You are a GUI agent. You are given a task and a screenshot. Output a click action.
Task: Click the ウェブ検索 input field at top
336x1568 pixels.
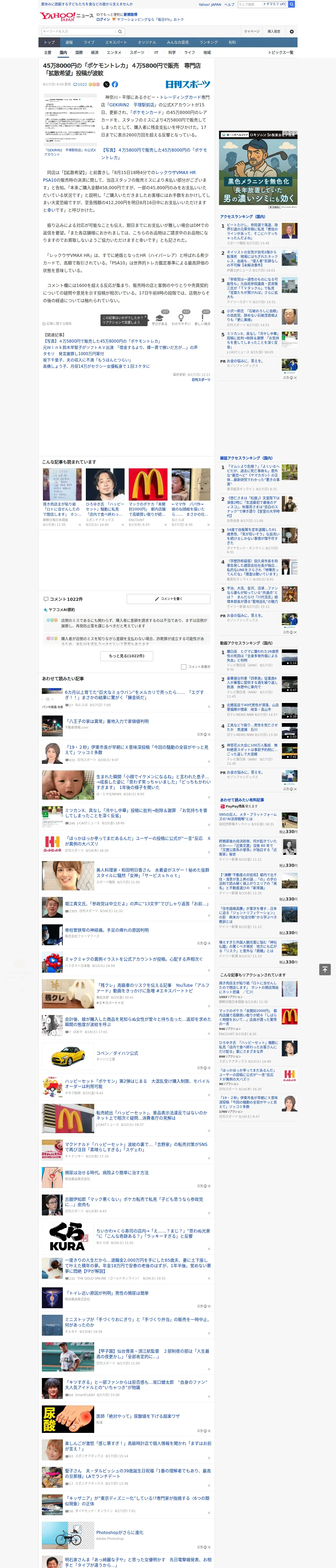(x=249, y=4)
